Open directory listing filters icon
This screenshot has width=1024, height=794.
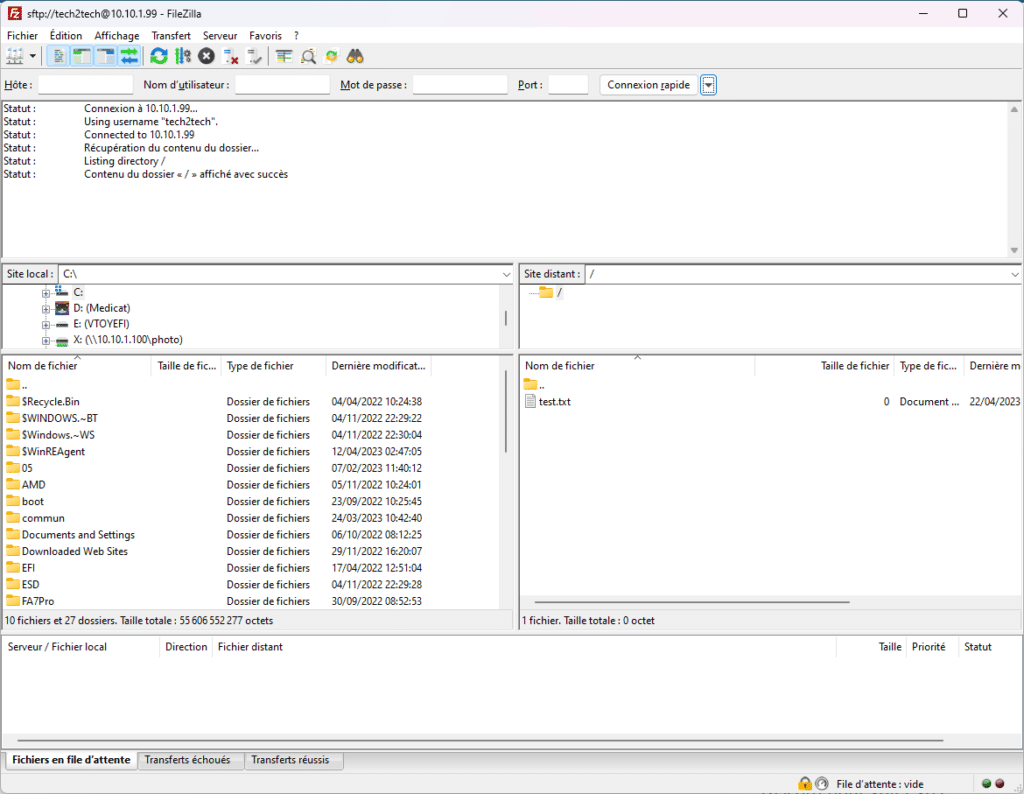[283, 57]
